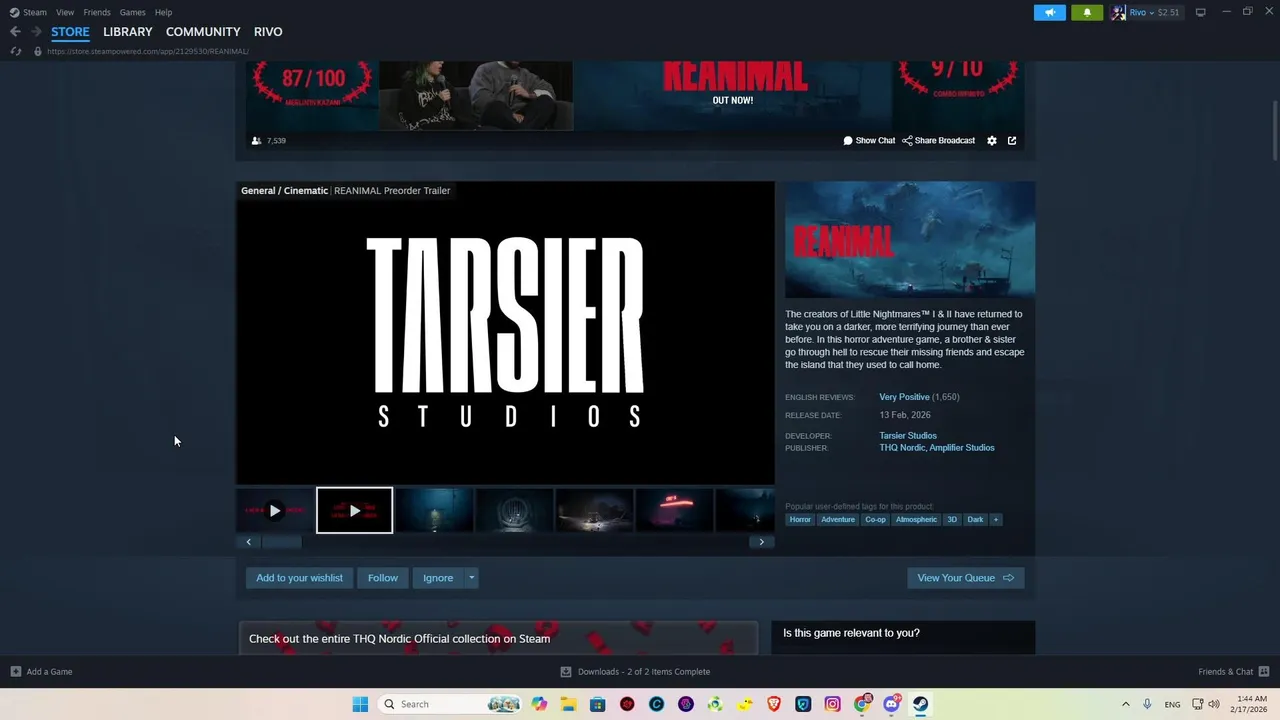Viewport: 1280px width, 720px height.
Task: Open broadcast settings gear
Action: point(992,141)
